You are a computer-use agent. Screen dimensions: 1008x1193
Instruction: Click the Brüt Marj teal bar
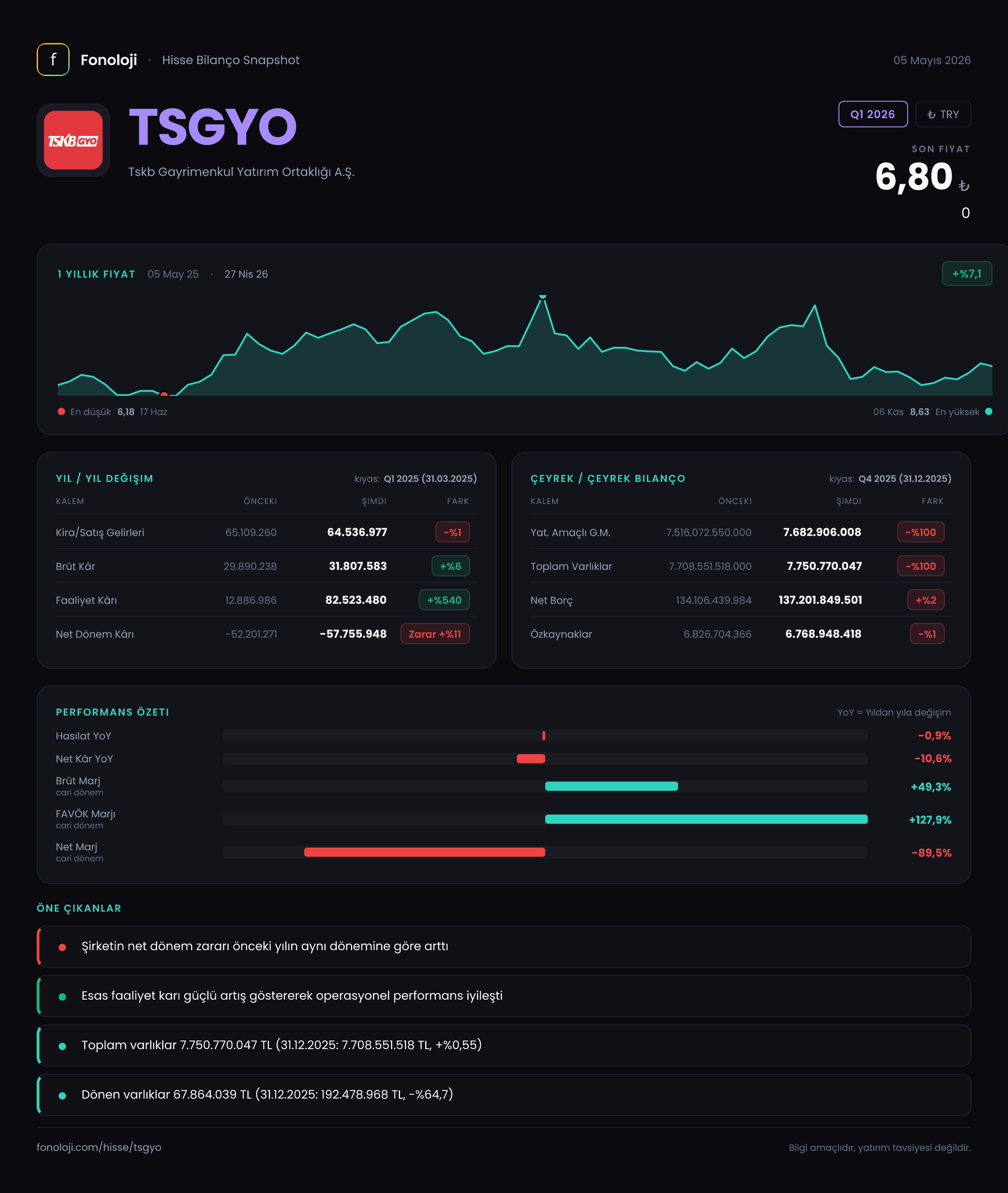pyautogui.click(x=611, y=786)
